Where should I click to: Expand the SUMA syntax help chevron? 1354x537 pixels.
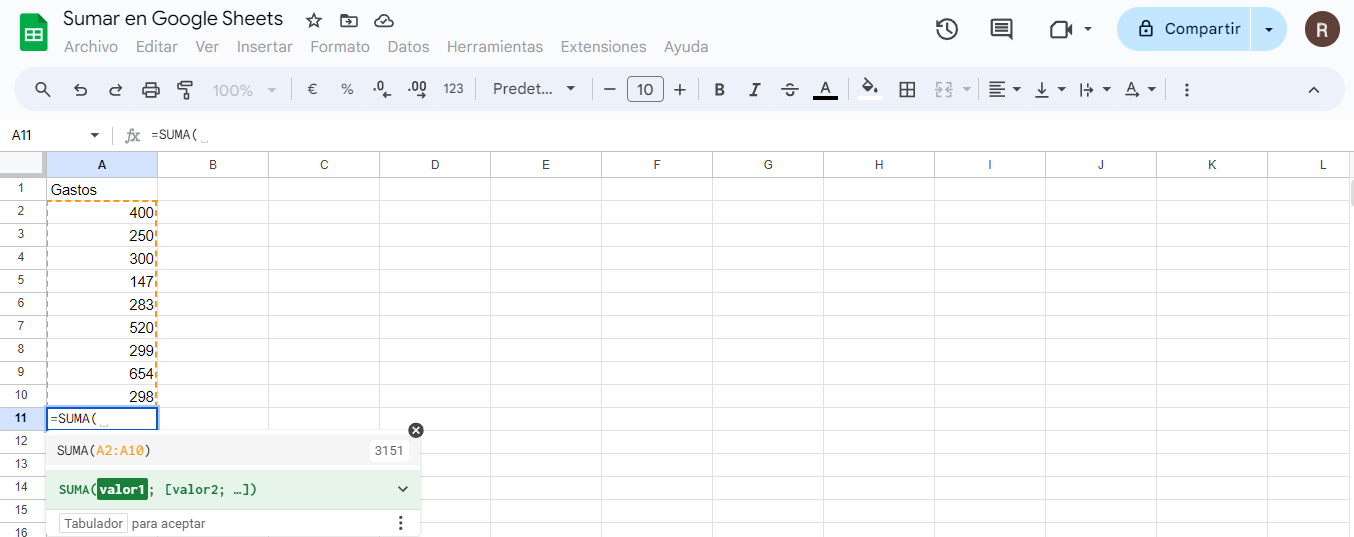click(x=403, y=489)
